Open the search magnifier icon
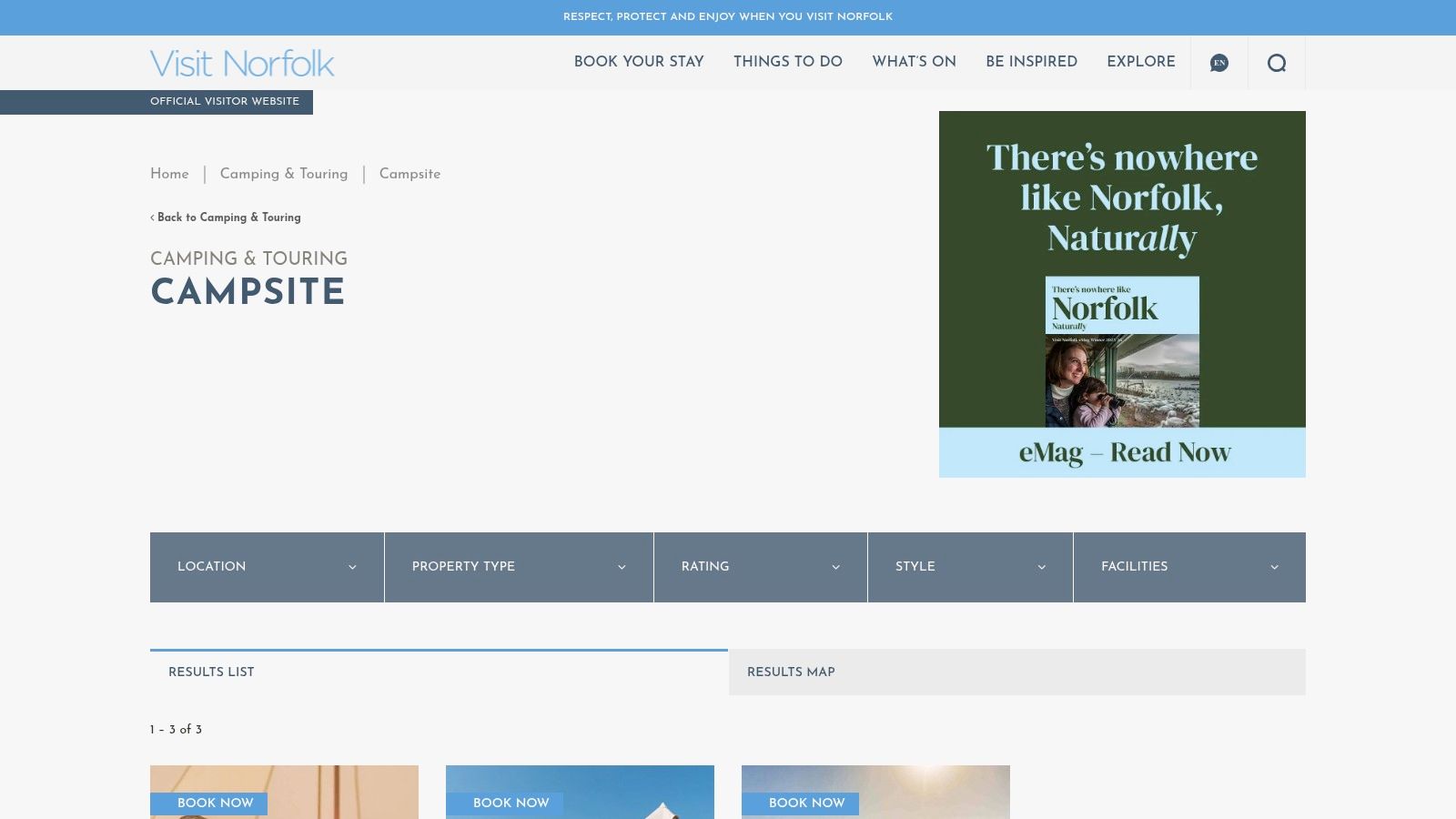1456x819 pixels. point(1278,63)
